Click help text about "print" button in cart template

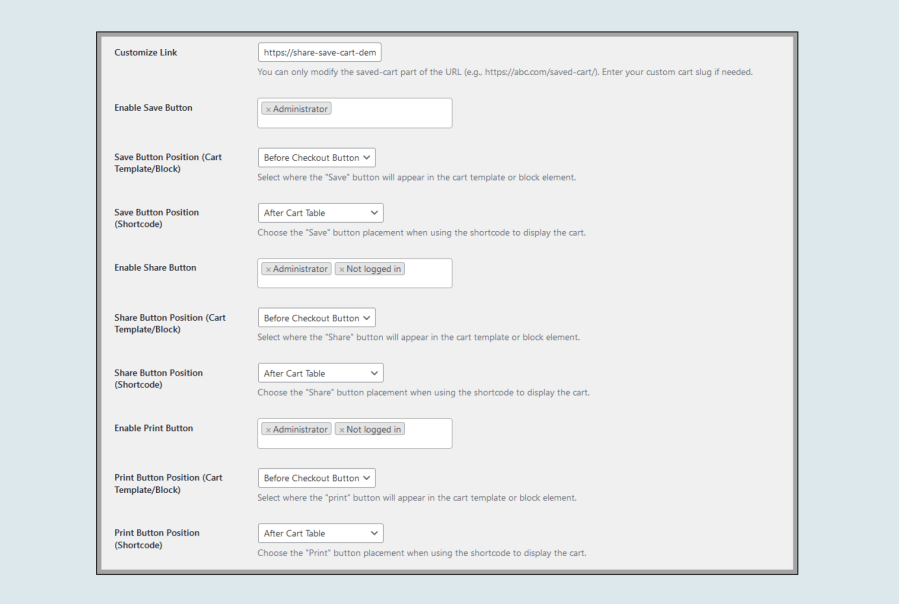tap(417, 498)
